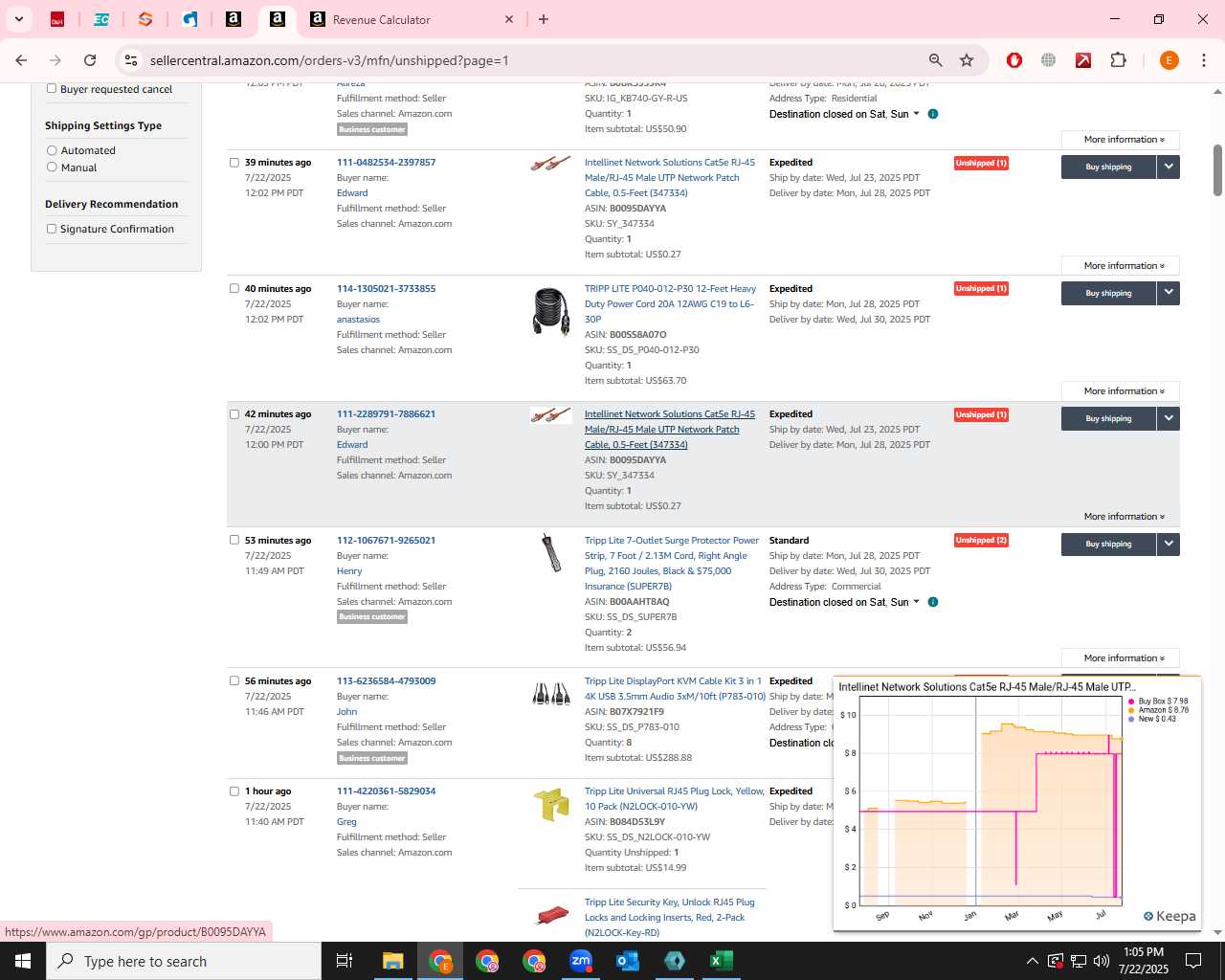
Task: Open Tripp Lite DisplayPort KVM Cable Kit link
Action: coord(675,689)
